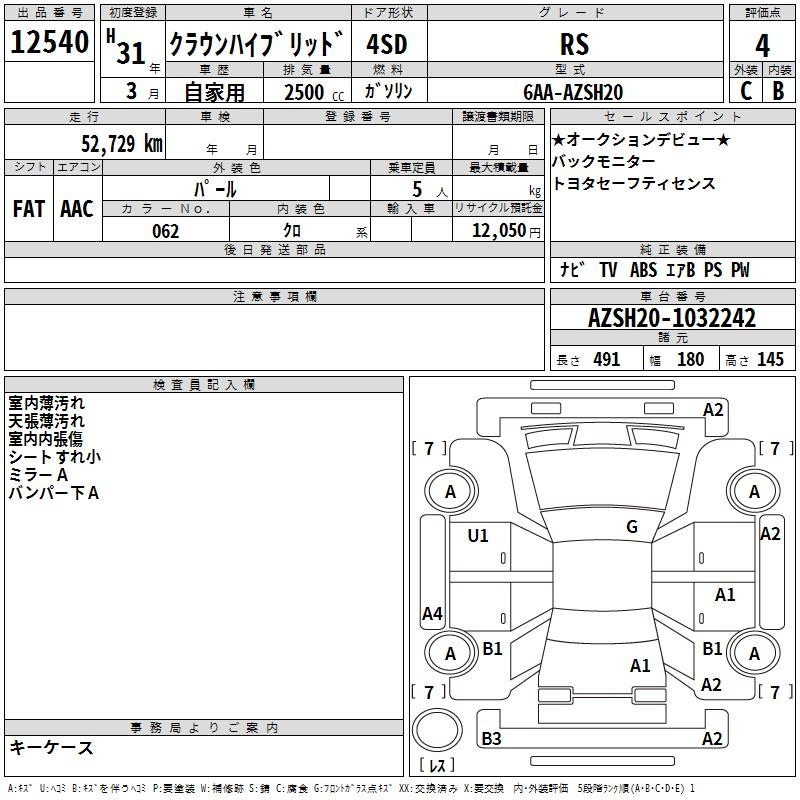Select the model code 6AA-AZSH20

point(573,92)
